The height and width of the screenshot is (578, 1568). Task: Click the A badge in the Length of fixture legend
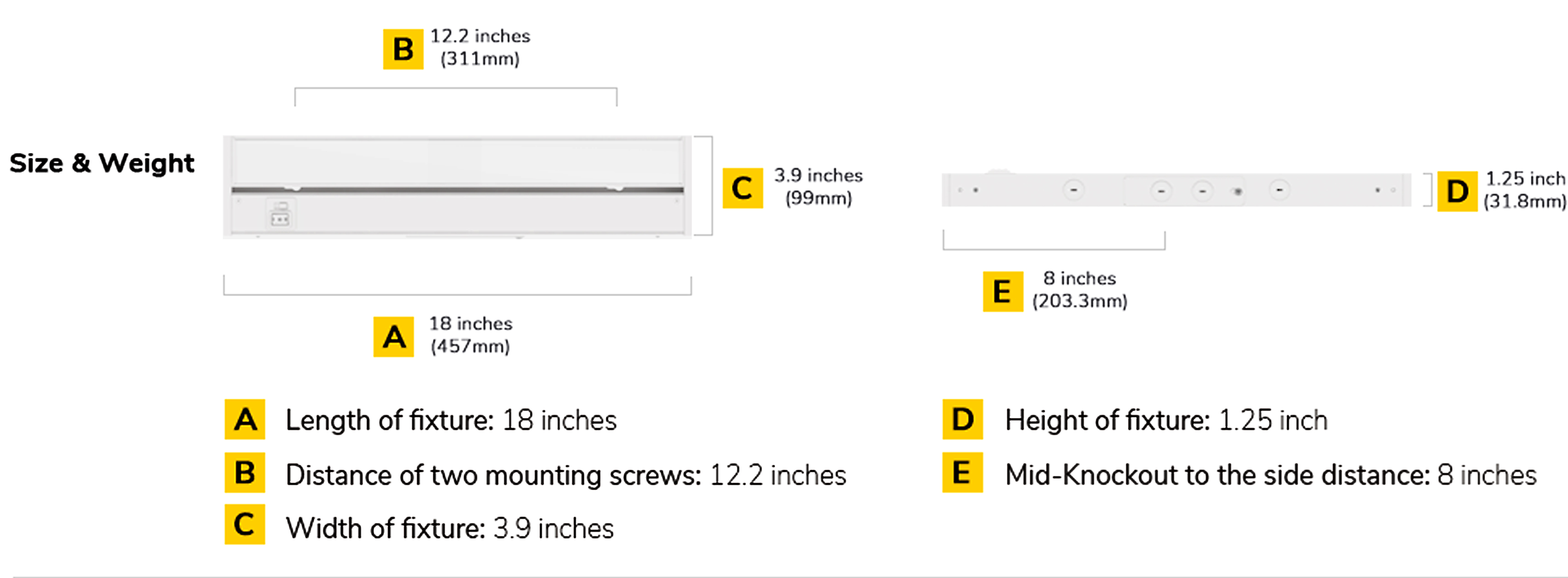[x=245, y=419]
